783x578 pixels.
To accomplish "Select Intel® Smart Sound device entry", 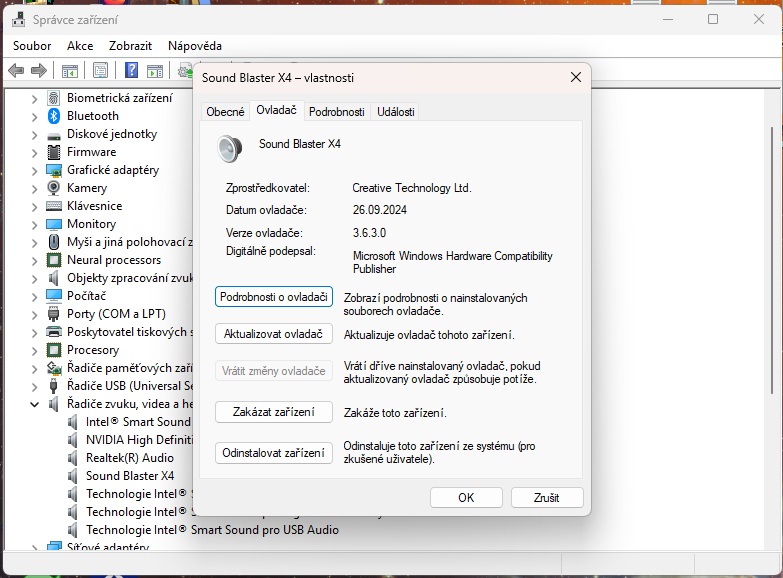I will point(138,422).
